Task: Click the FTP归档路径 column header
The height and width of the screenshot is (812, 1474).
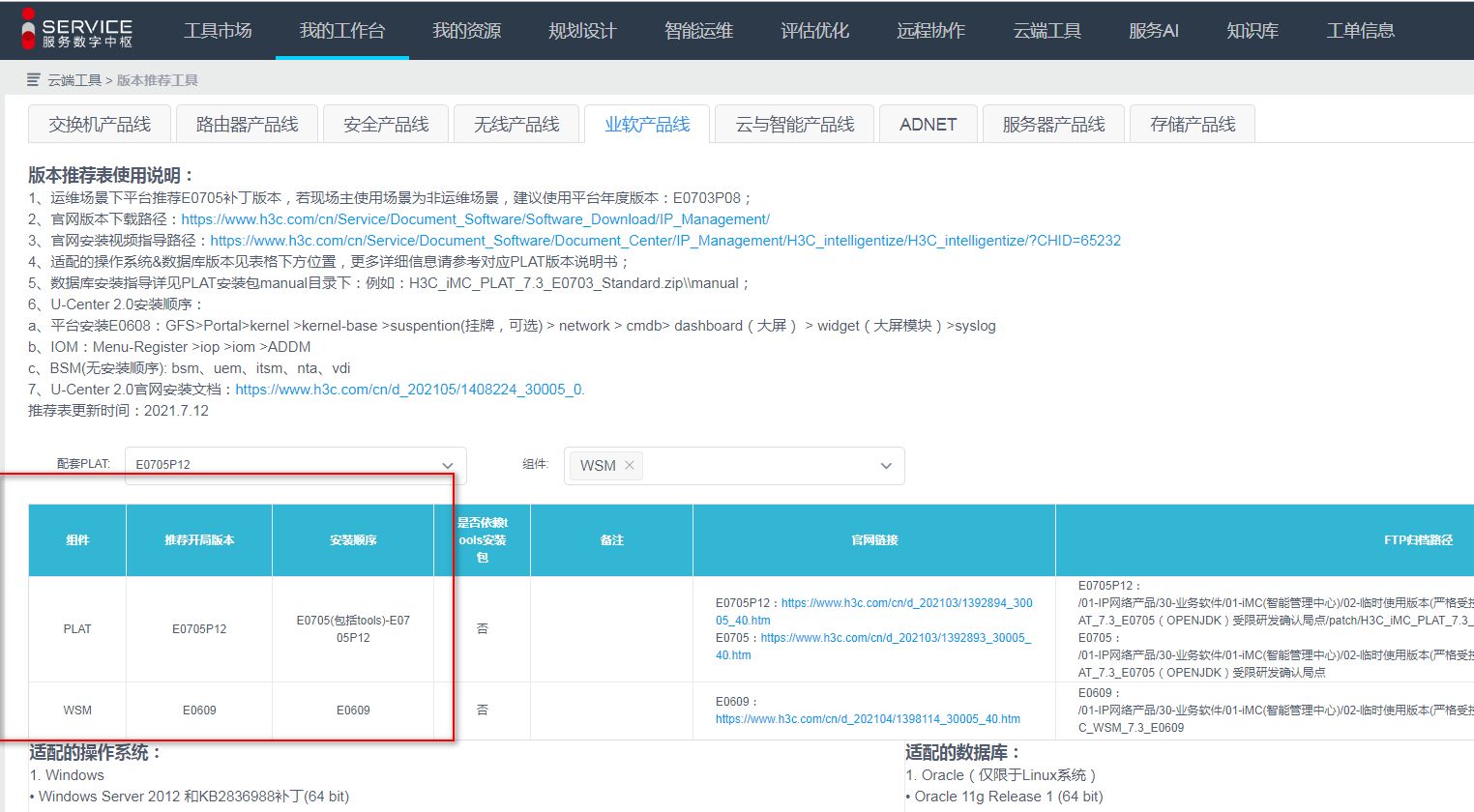Action: 1418,540
